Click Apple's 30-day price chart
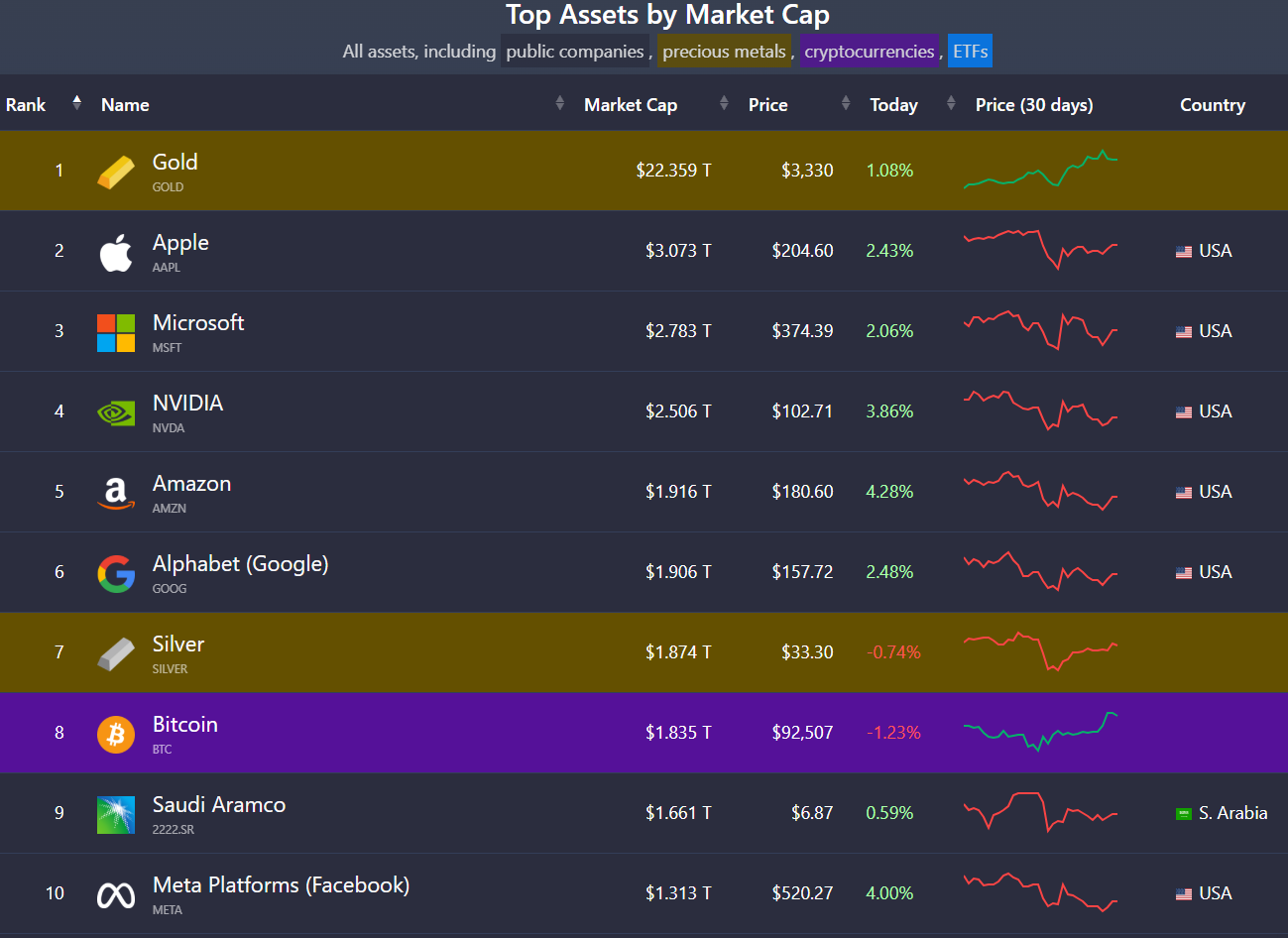Screen dimensions: 1288x938 click(1040, 250)
